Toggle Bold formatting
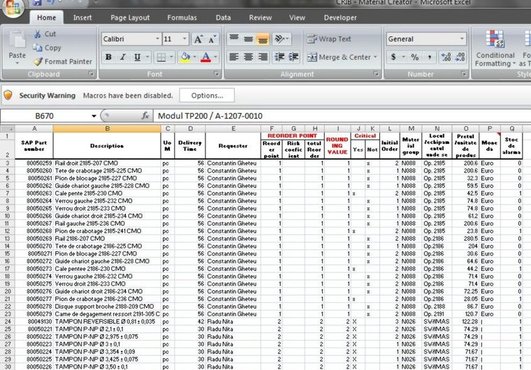 point(108,57)
